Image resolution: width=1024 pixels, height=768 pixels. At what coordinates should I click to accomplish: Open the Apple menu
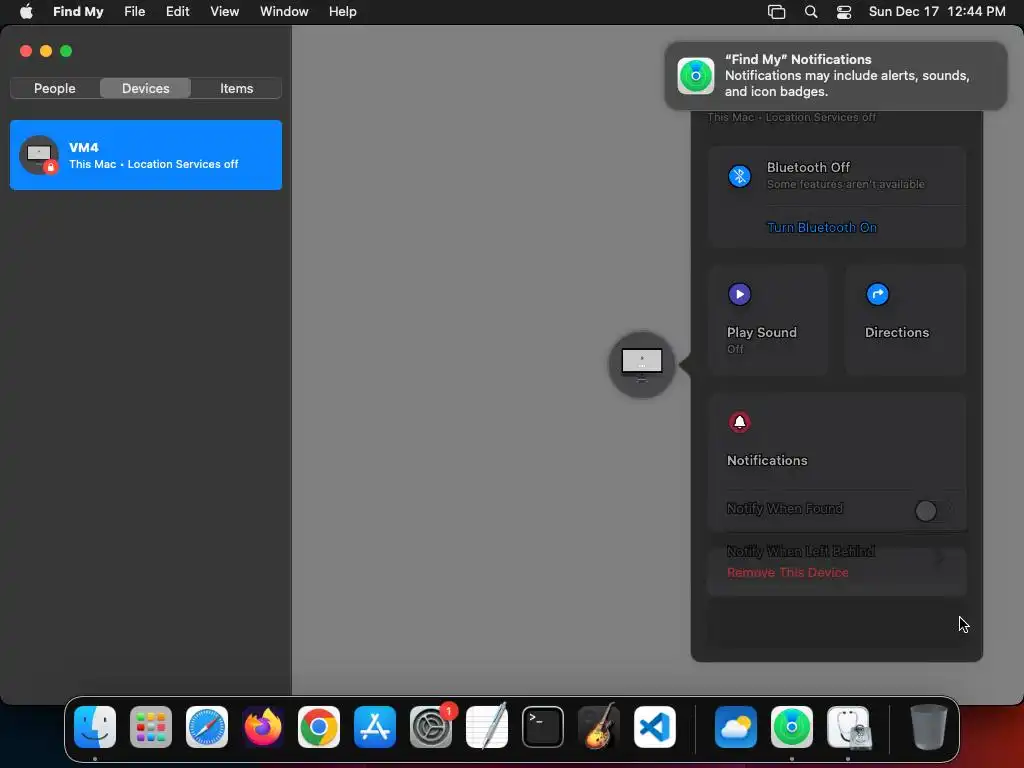[x=26, y=12]
